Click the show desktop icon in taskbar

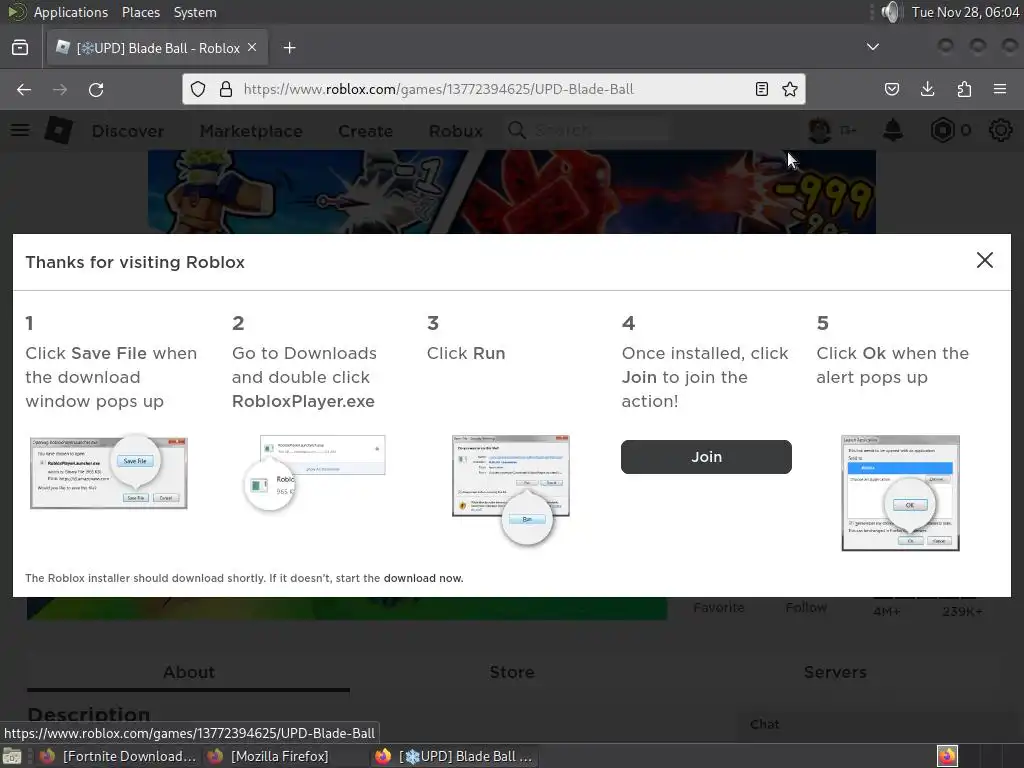(12, 756)
